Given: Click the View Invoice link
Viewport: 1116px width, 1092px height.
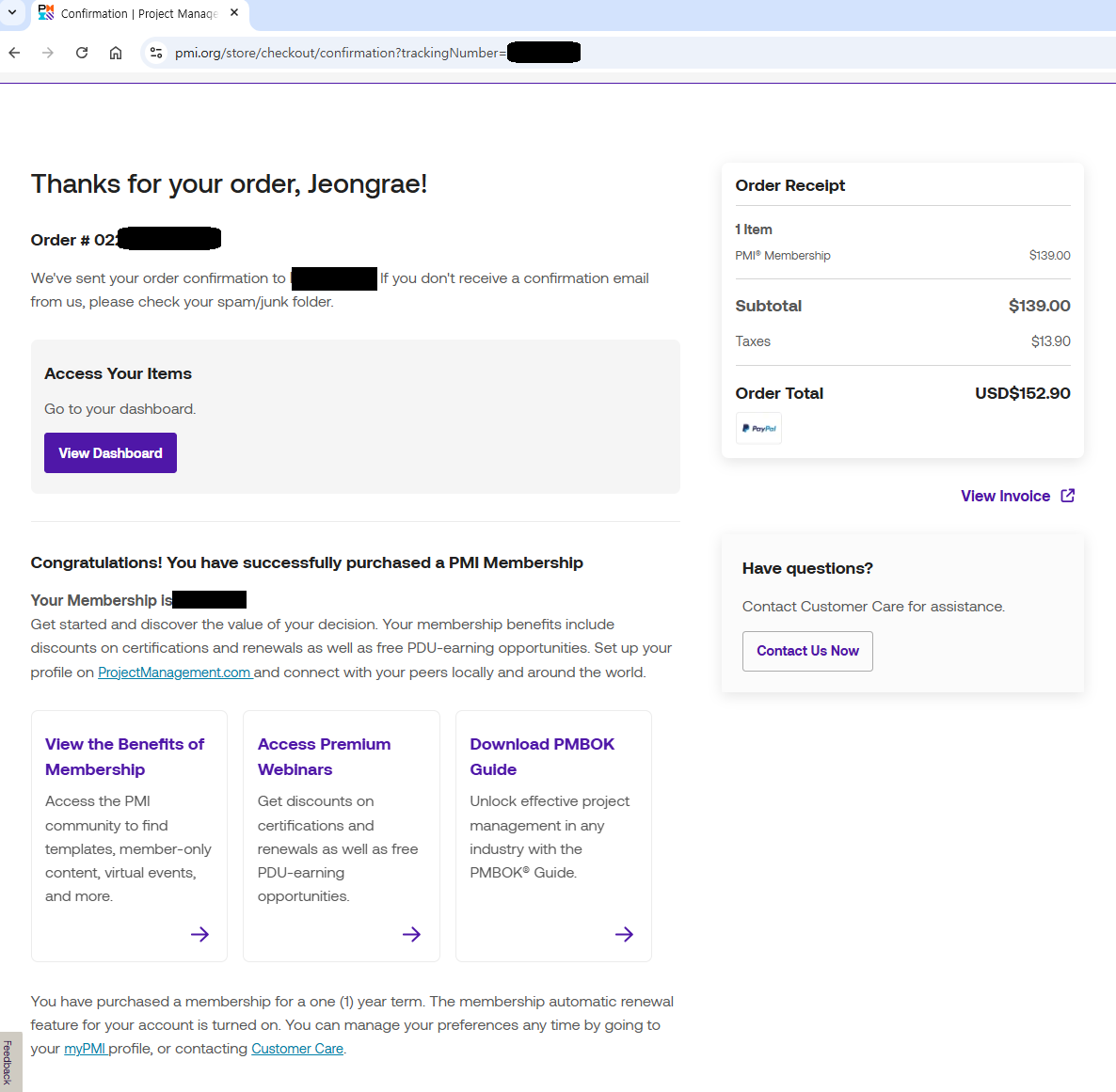Looking at the screenshot, I should click(x=1005, y=496).
